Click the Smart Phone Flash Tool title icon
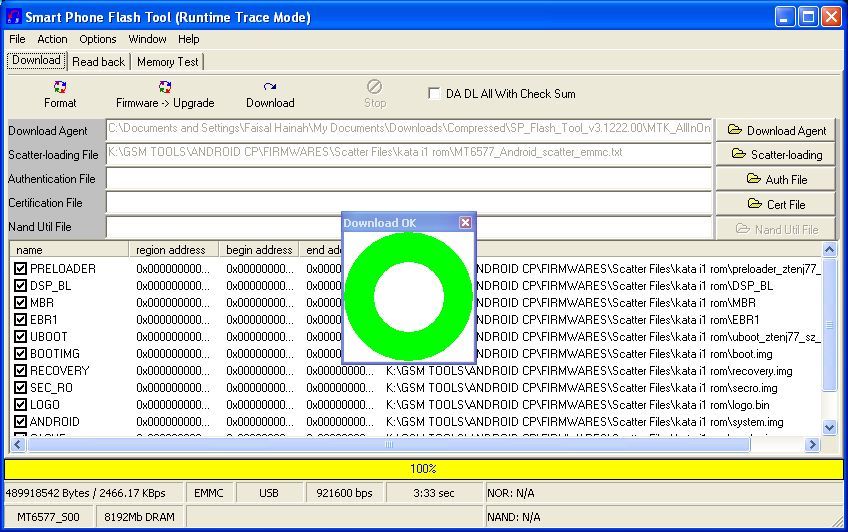The image size is (848, 532). (14, 17)
